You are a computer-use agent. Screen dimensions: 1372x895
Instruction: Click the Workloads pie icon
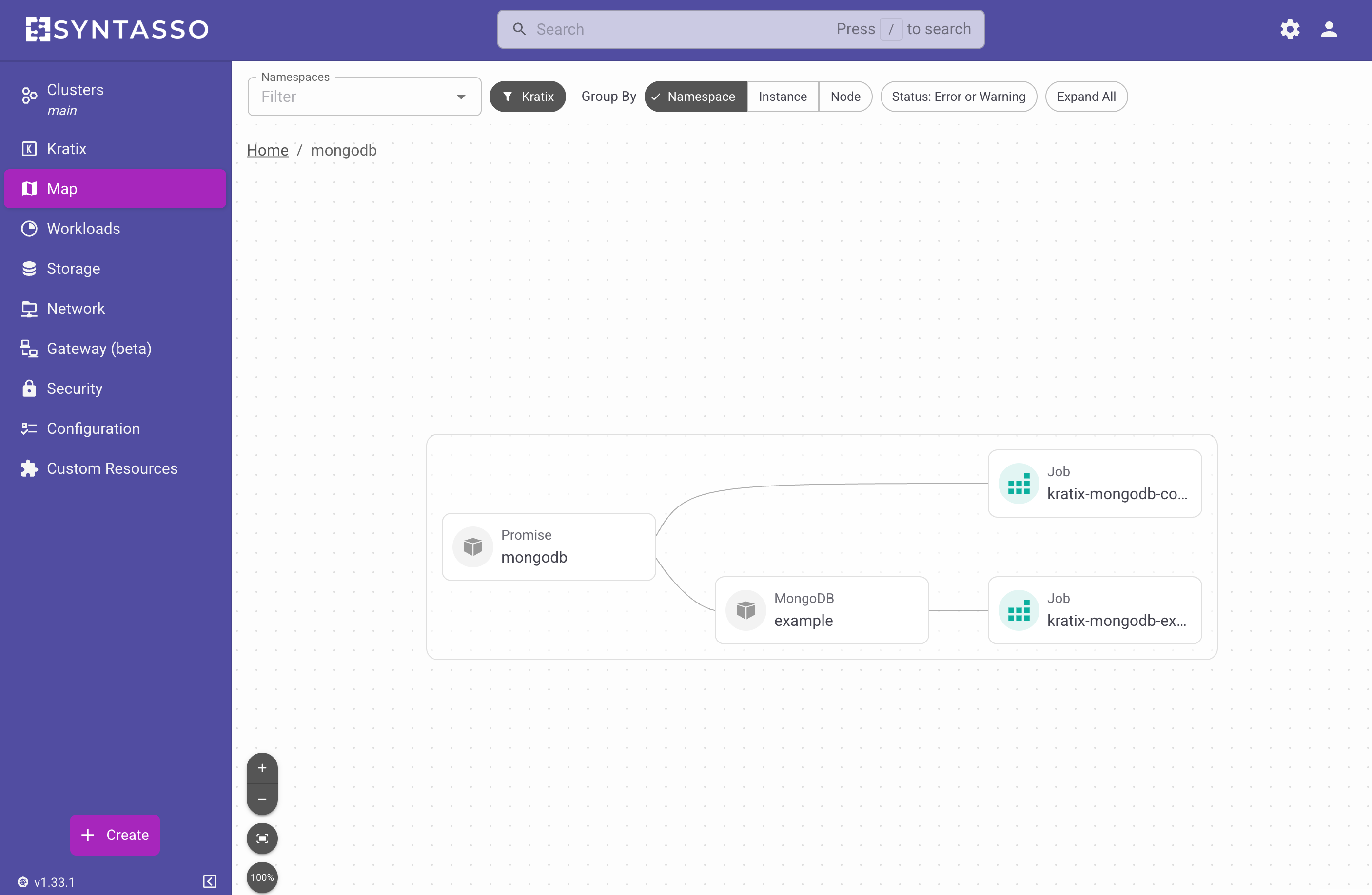pos(29,229)
